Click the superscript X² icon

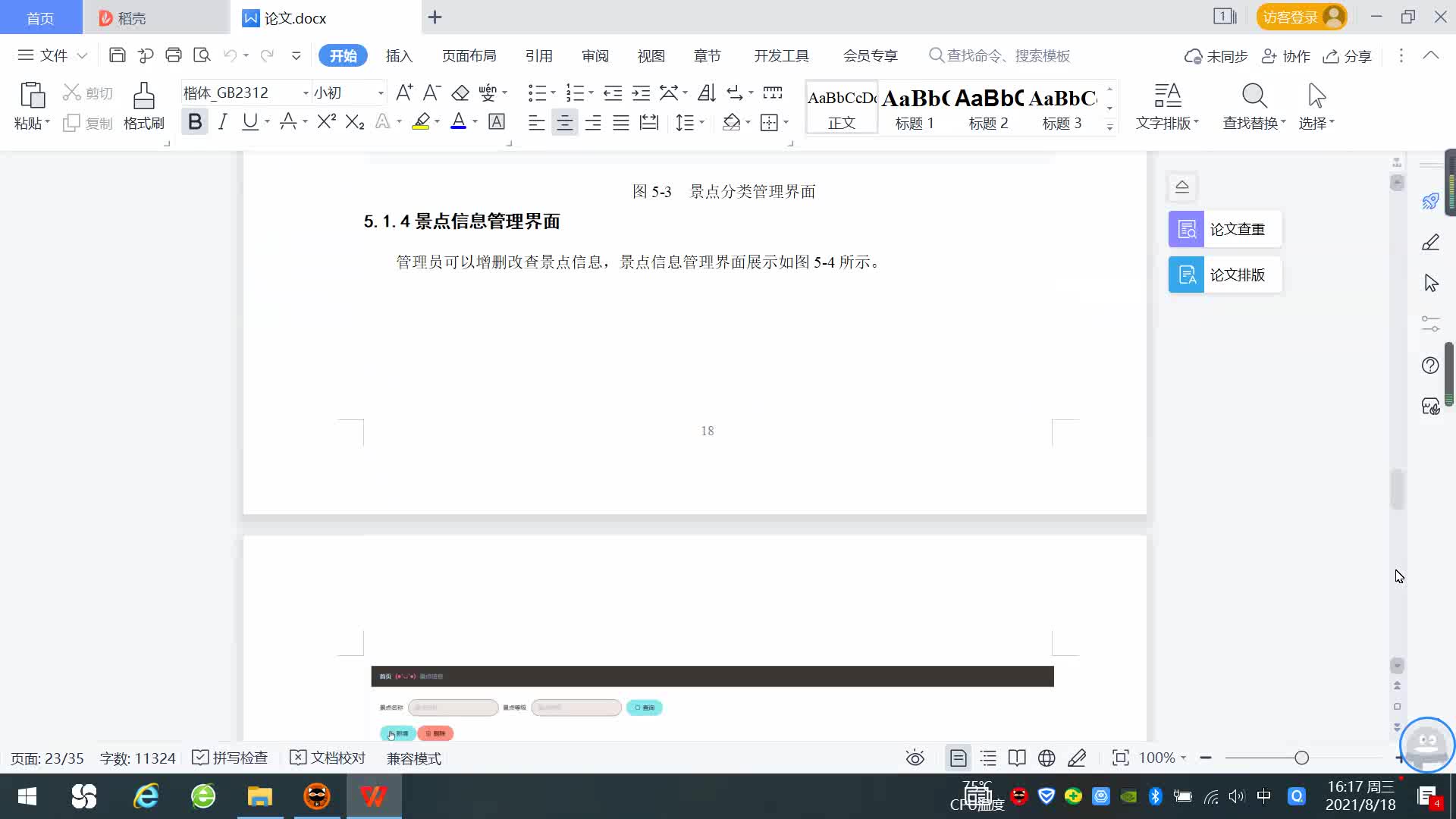click(326, 121)
